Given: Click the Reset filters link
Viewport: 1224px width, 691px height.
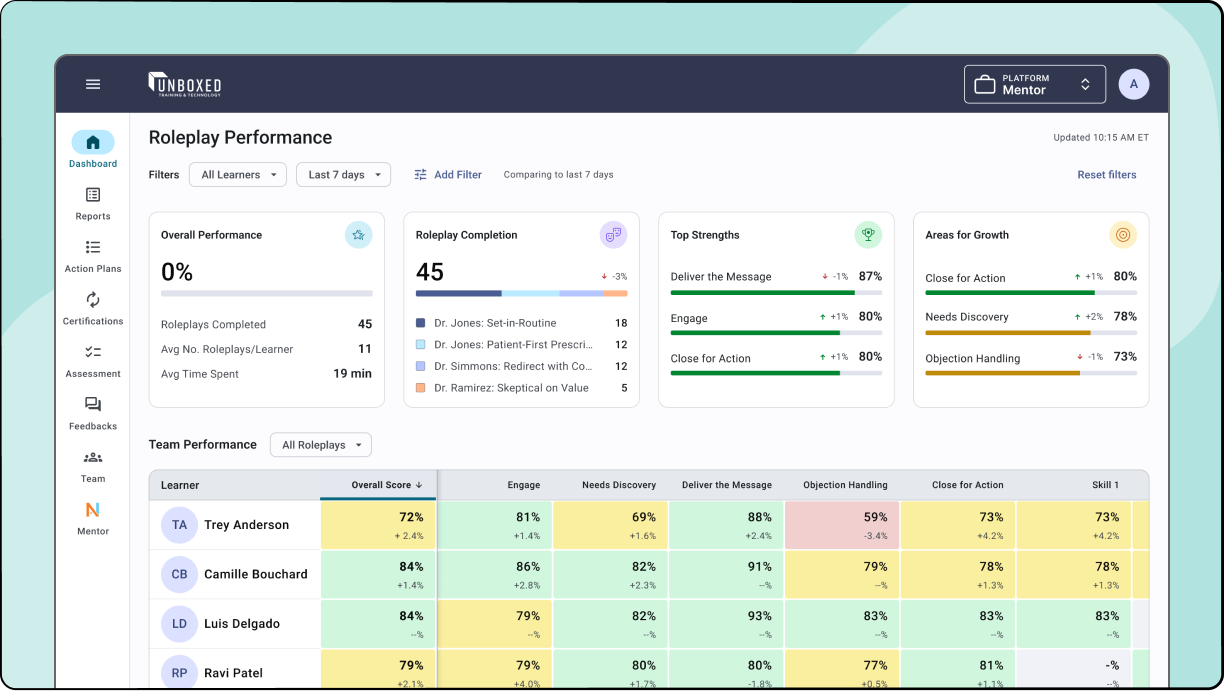Looking at the screenshot, I should coord(1106,174).
